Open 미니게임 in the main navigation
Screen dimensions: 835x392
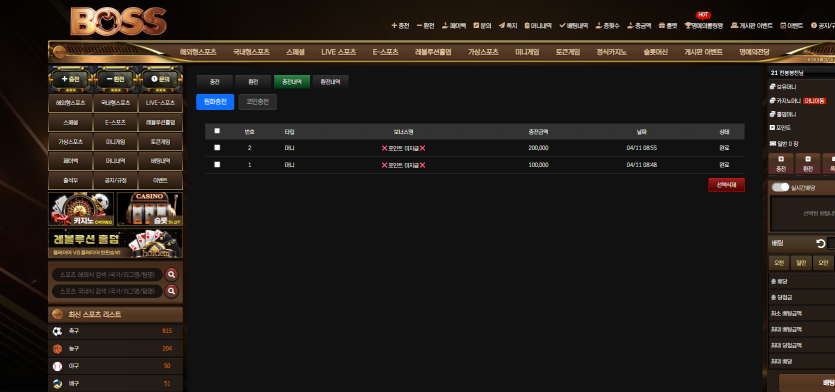click(527, 52)
